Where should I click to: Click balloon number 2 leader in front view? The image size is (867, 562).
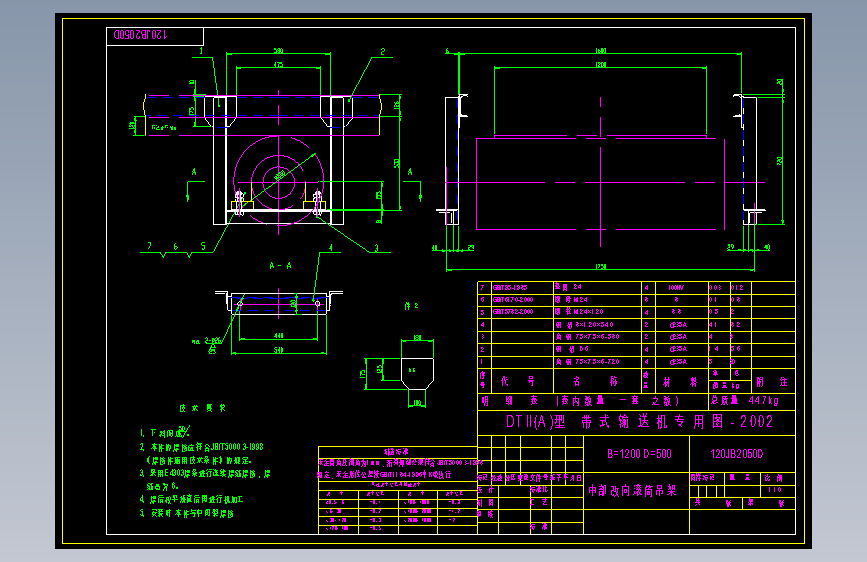[x=382, y=51]
